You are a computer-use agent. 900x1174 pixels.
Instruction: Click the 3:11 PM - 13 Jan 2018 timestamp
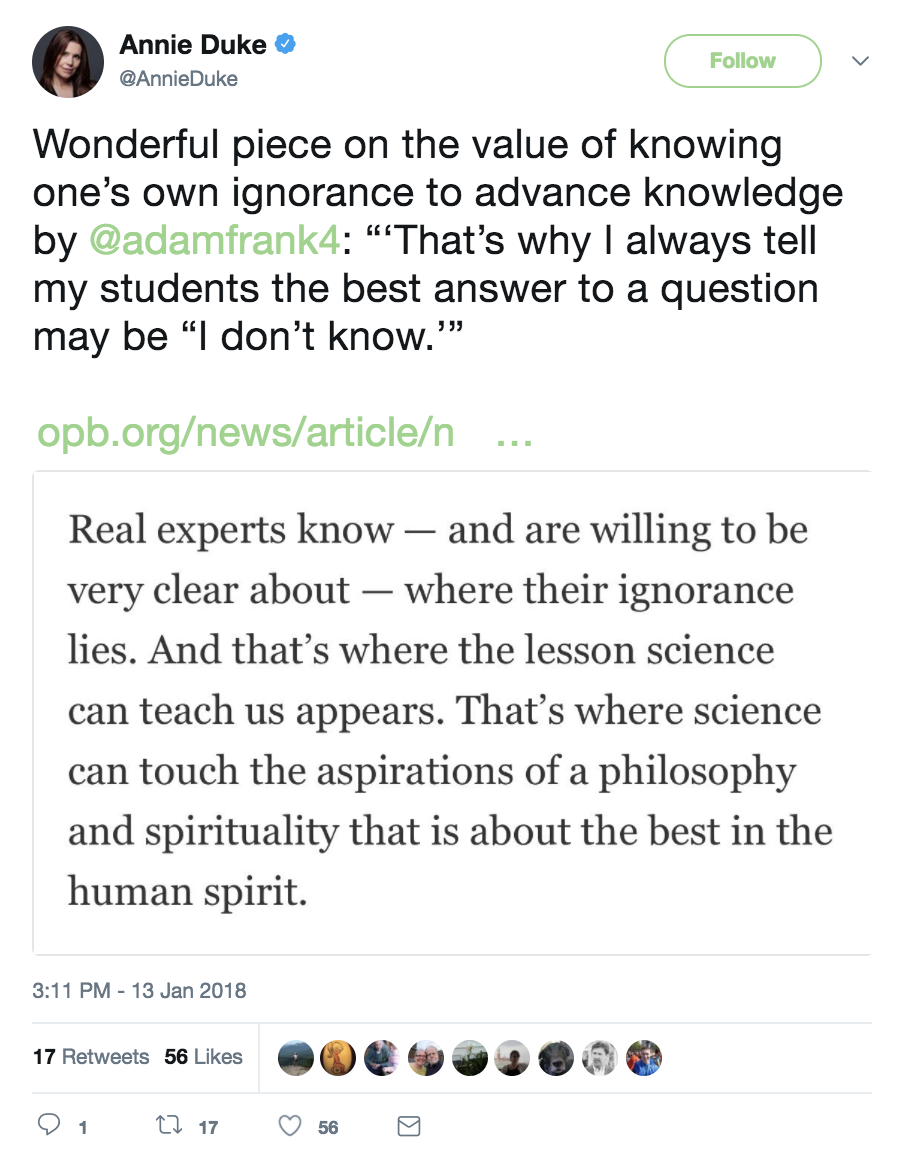(139, 991)
